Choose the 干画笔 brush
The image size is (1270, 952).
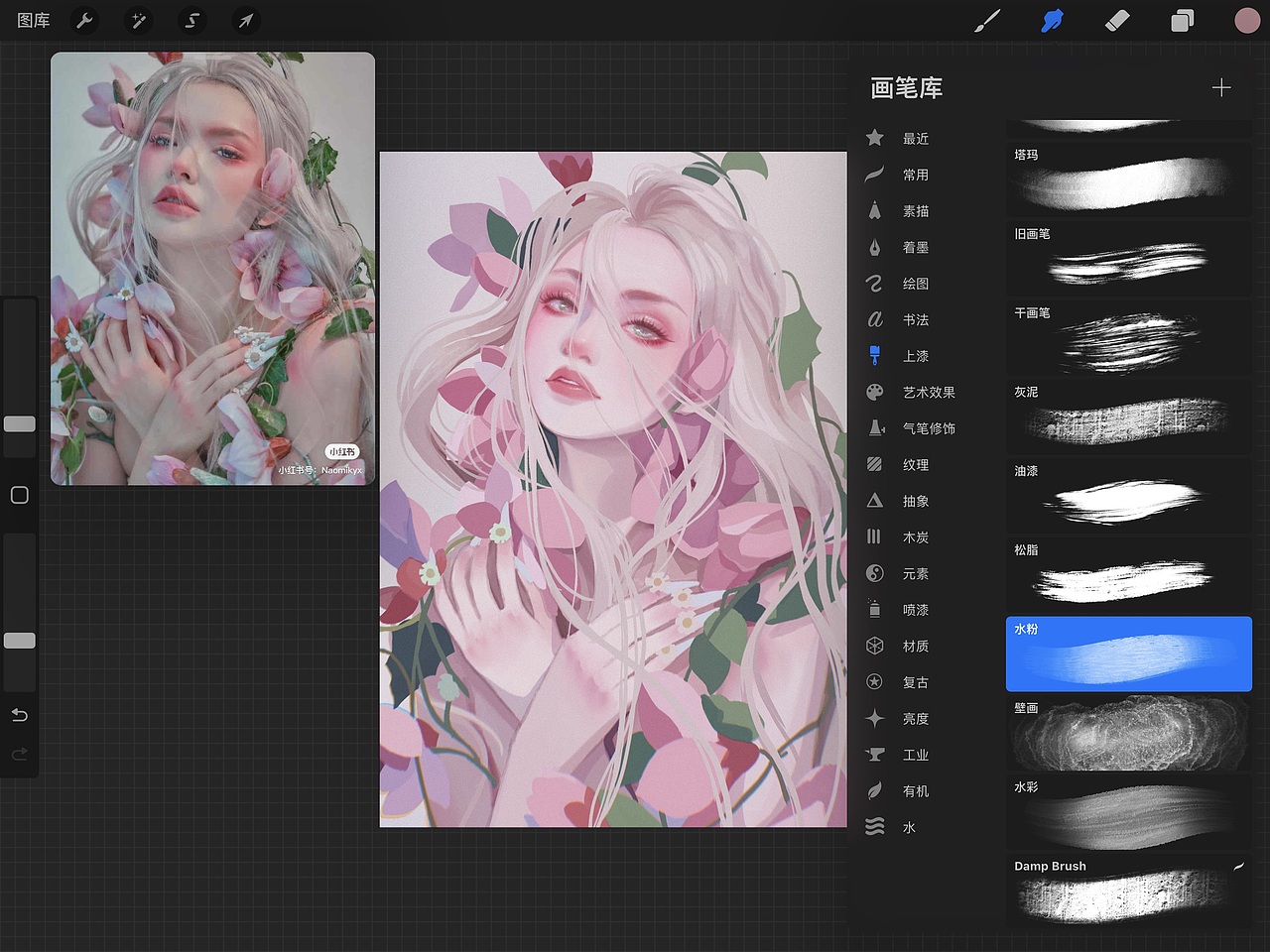tap(1129, 337)
